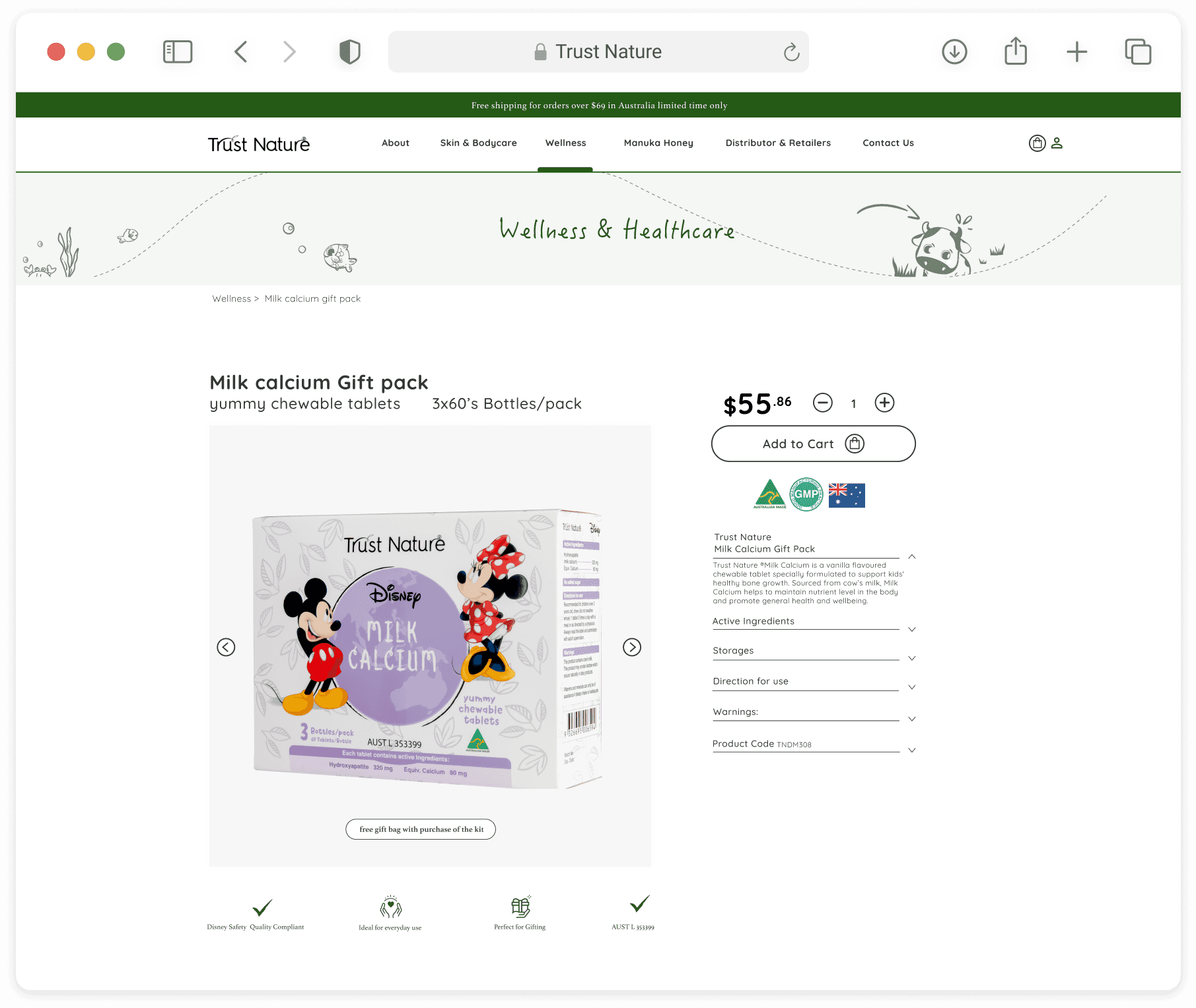Viewport: 1196px width, 1008px height.
Task: Click the Australian Made badge icon
Action: [770, 494]
